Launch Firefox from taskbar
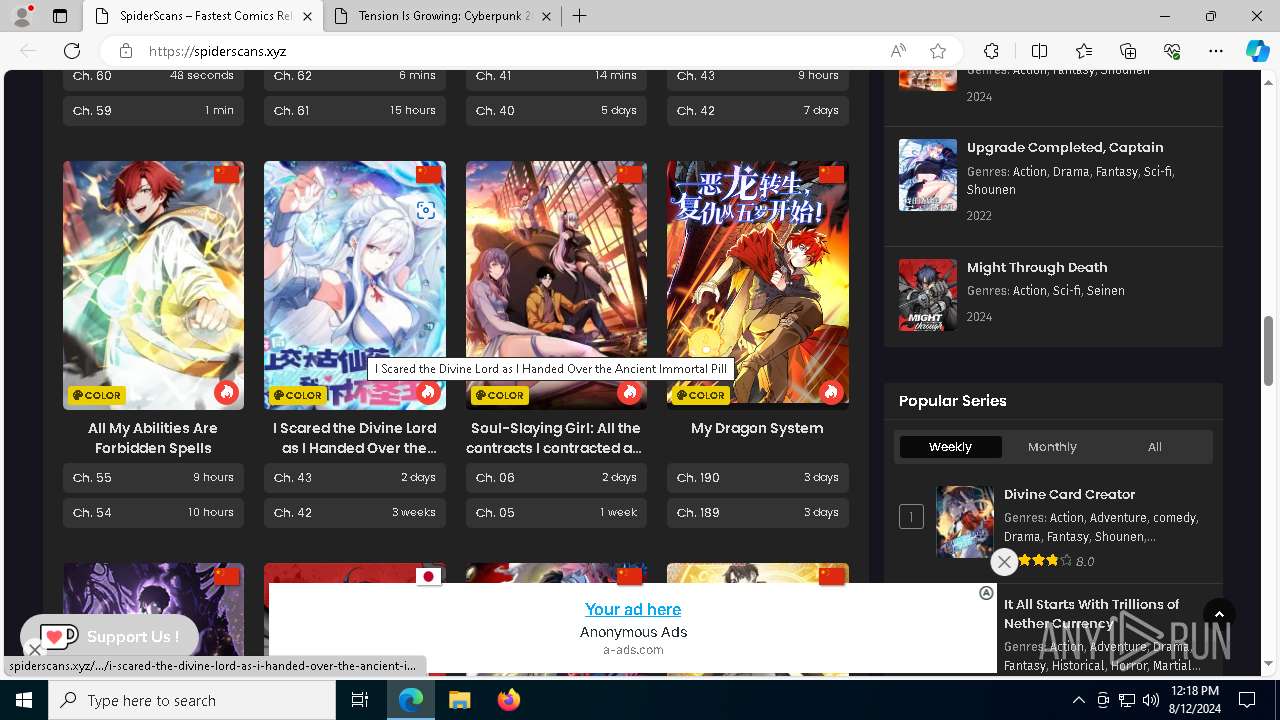This screenshot has height=720, width=1280. tap(508, 700)
